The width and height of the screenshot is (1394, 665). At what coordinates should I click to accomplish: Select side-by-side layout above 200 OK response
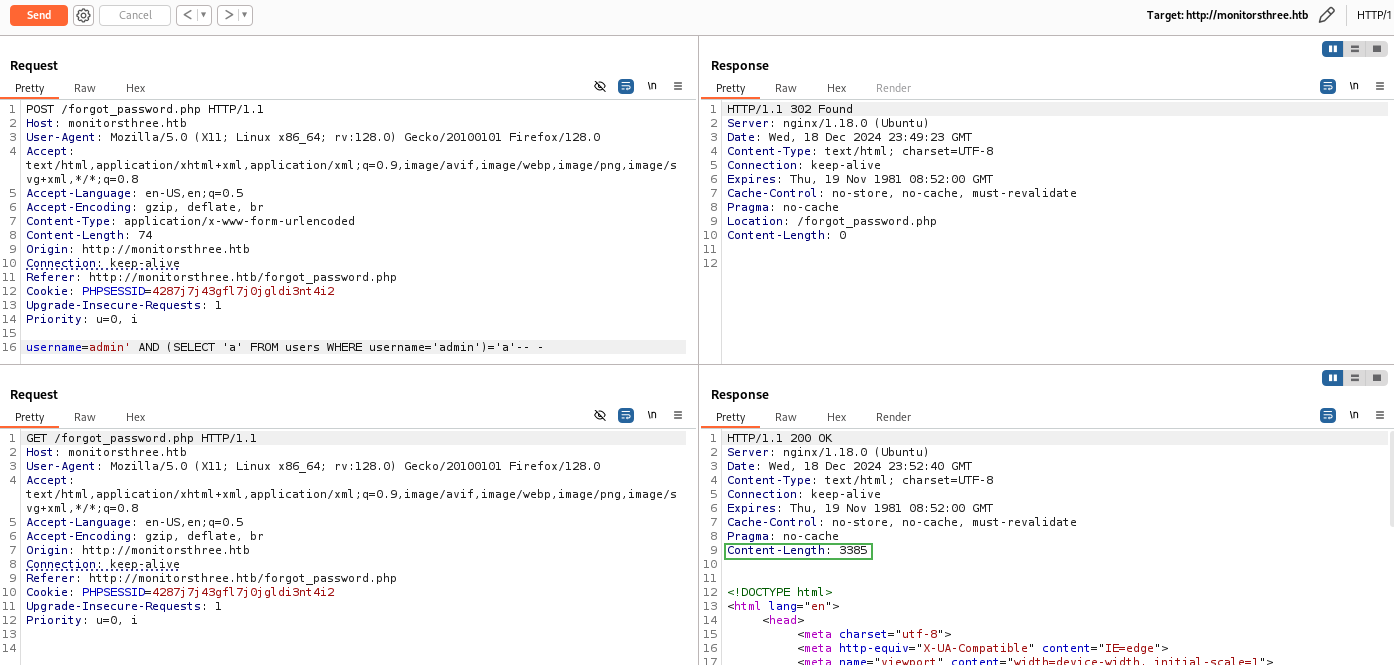[x=1332, y=378]
